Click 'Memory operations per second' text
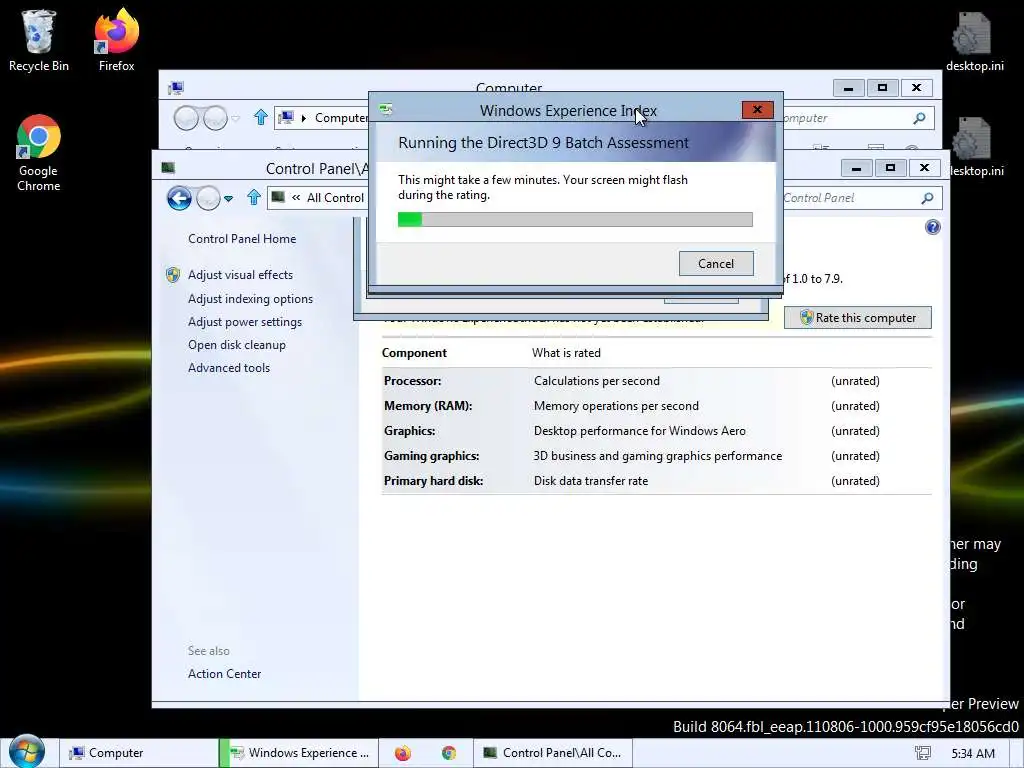Screen dimensions: 1024x768 (616, 406)
